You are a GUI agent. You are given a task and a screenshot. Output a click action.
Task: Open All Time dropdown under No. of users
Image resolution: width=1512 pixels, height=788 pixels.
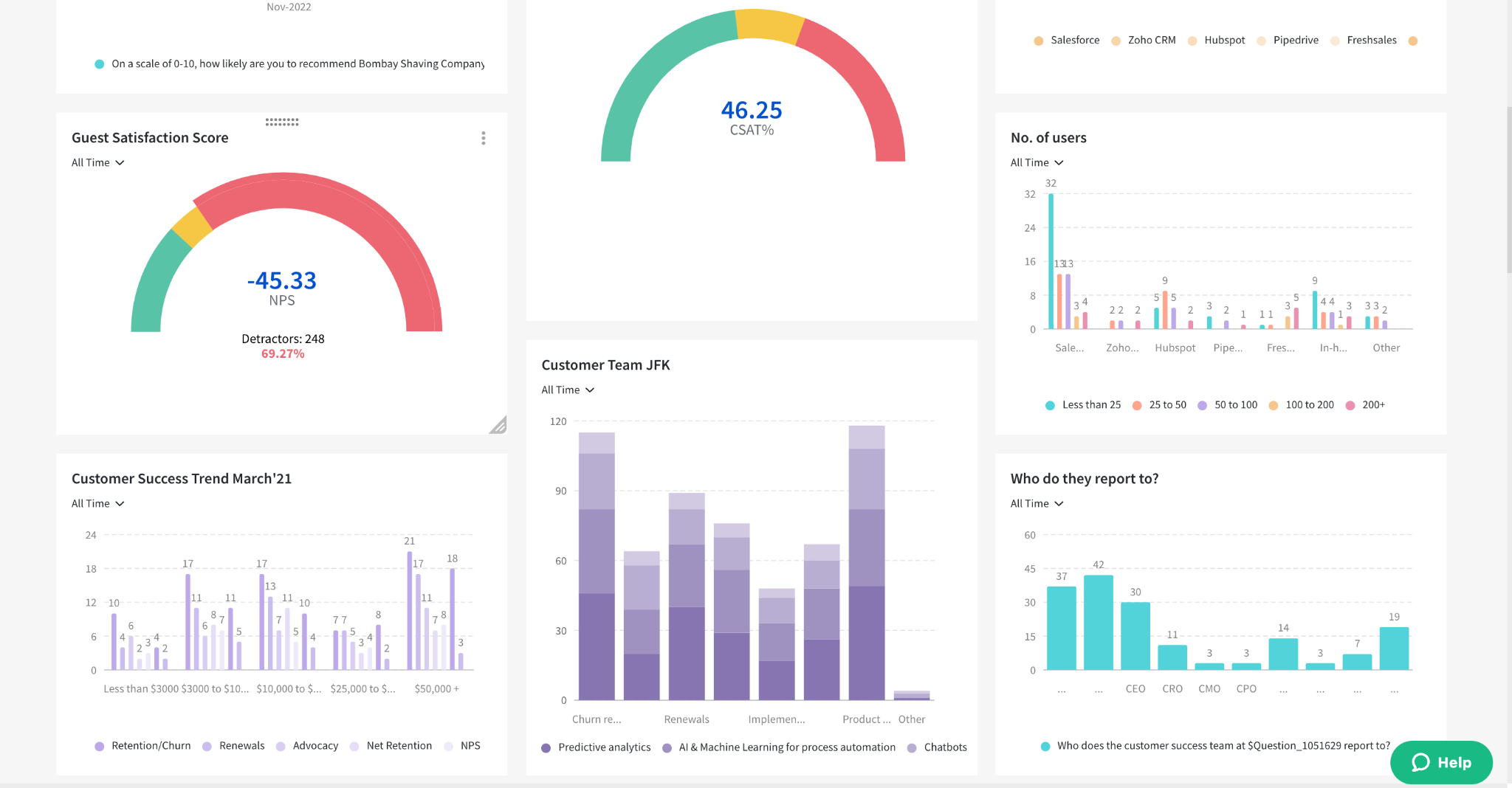click(x=1037, y=162)
